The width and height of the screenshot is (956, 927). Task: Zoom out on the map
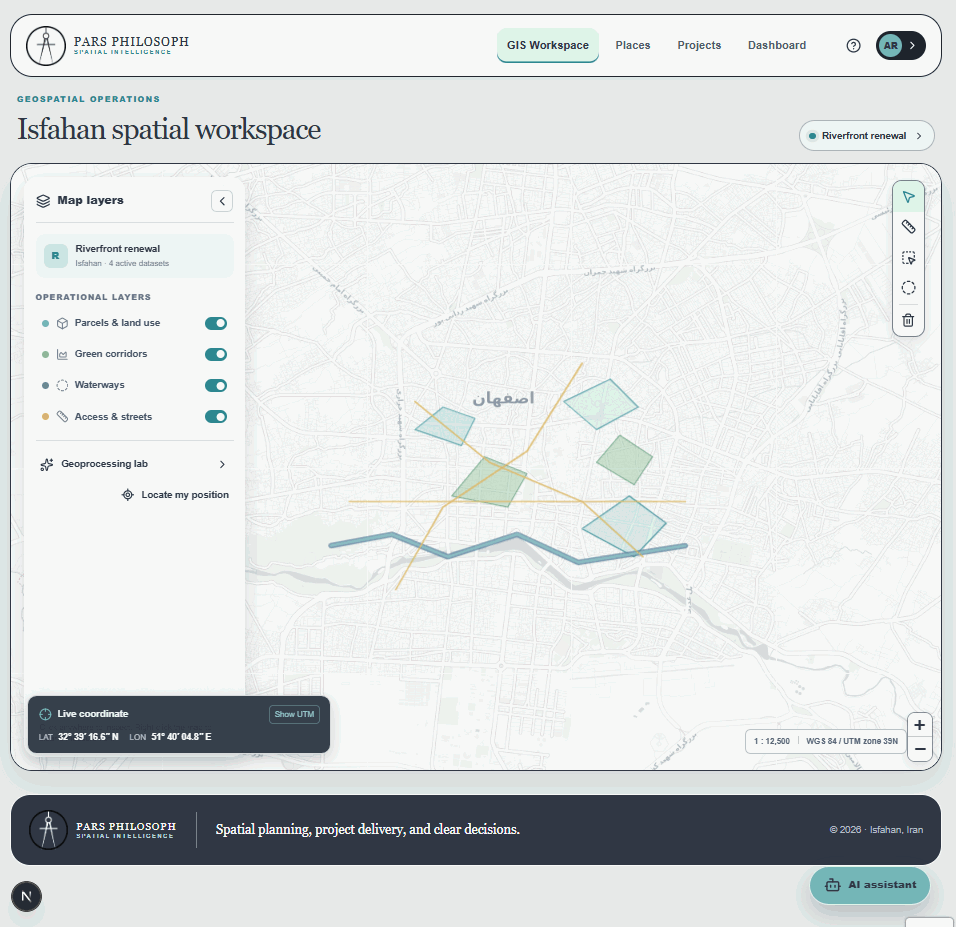(919, 749)
